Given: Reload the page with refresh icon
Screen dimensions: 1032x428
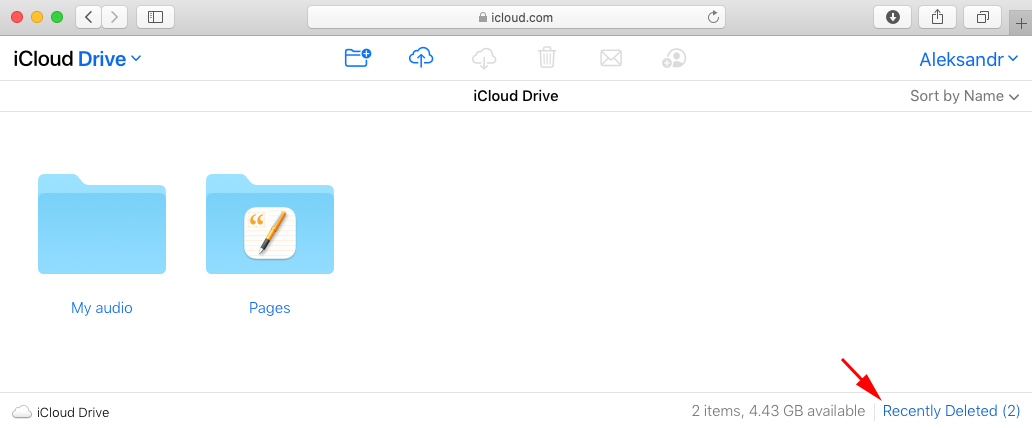Looking at the screenshot, I should click(713, 18).
